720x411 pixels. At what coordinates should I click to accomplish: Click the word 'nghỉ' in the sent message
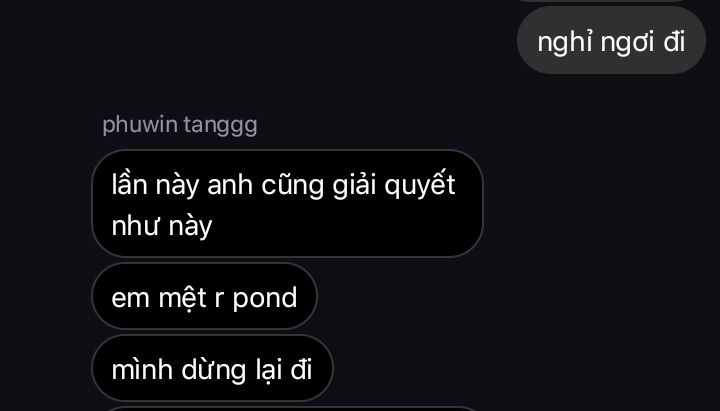(x=565, y=43)
